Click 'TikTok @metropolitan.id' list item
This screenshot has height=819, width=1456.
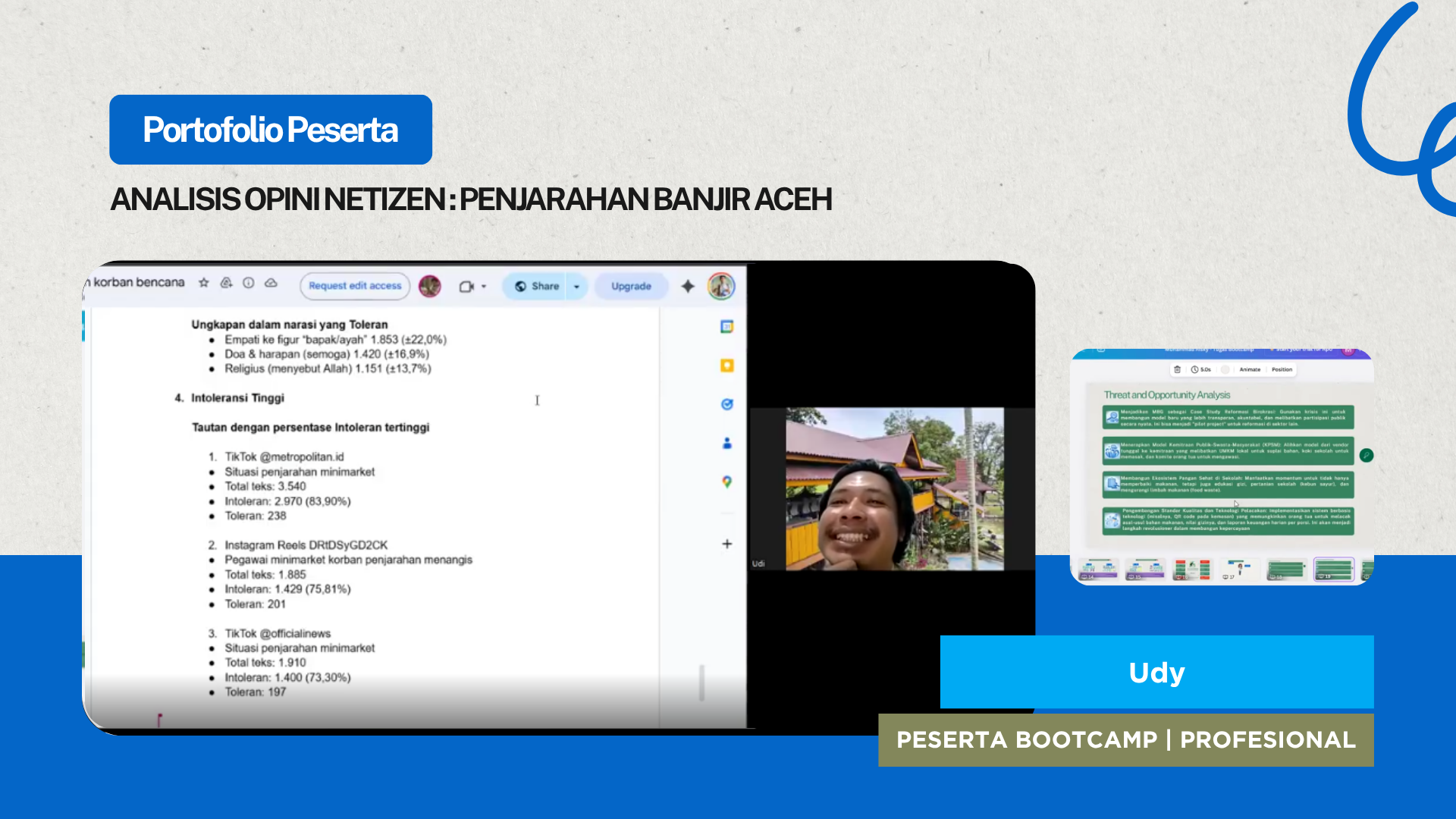(284, 457)
